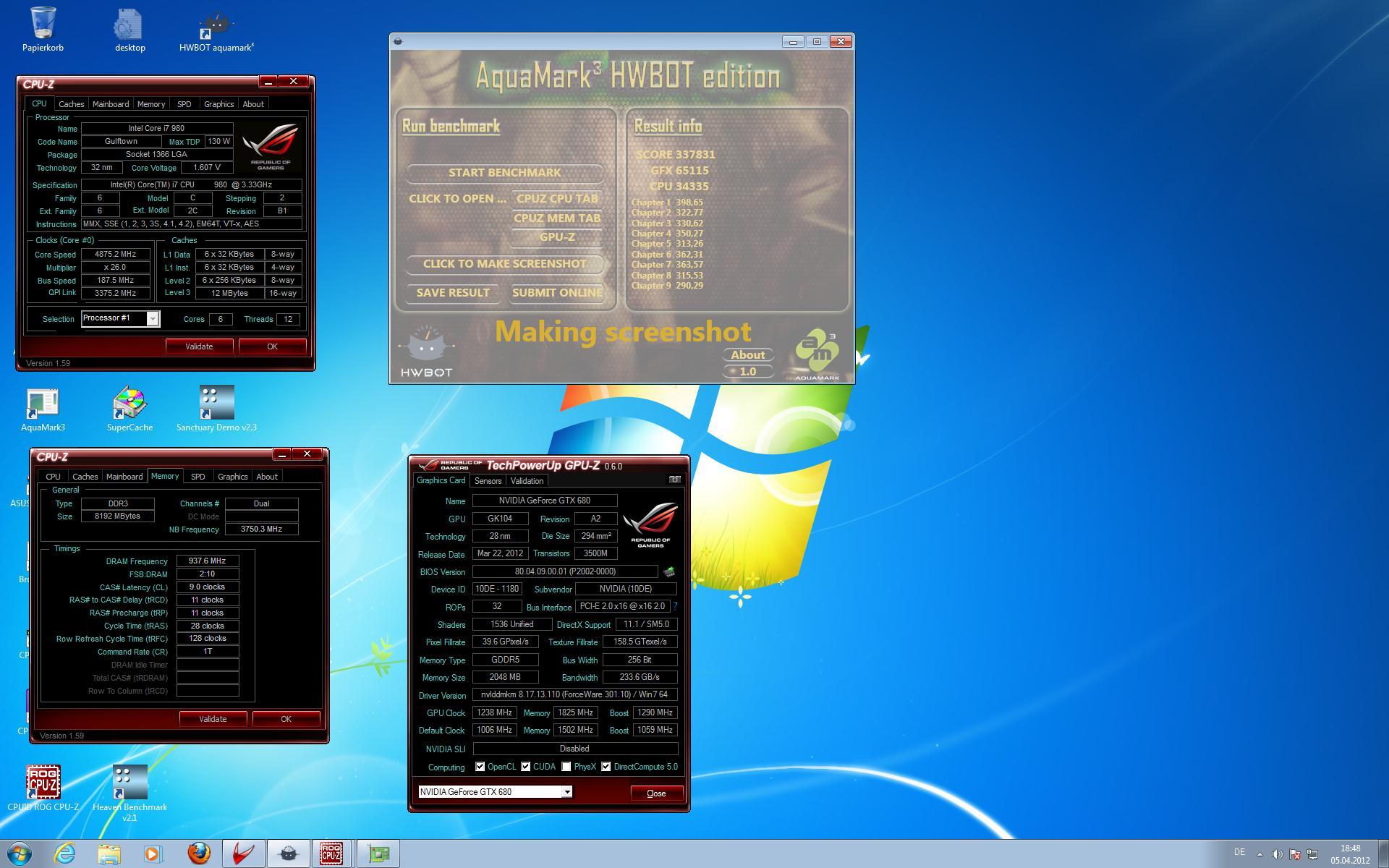Click the Driver Version field in GPU-Z
The image size is (1389, 868).
tap(575, 694)
